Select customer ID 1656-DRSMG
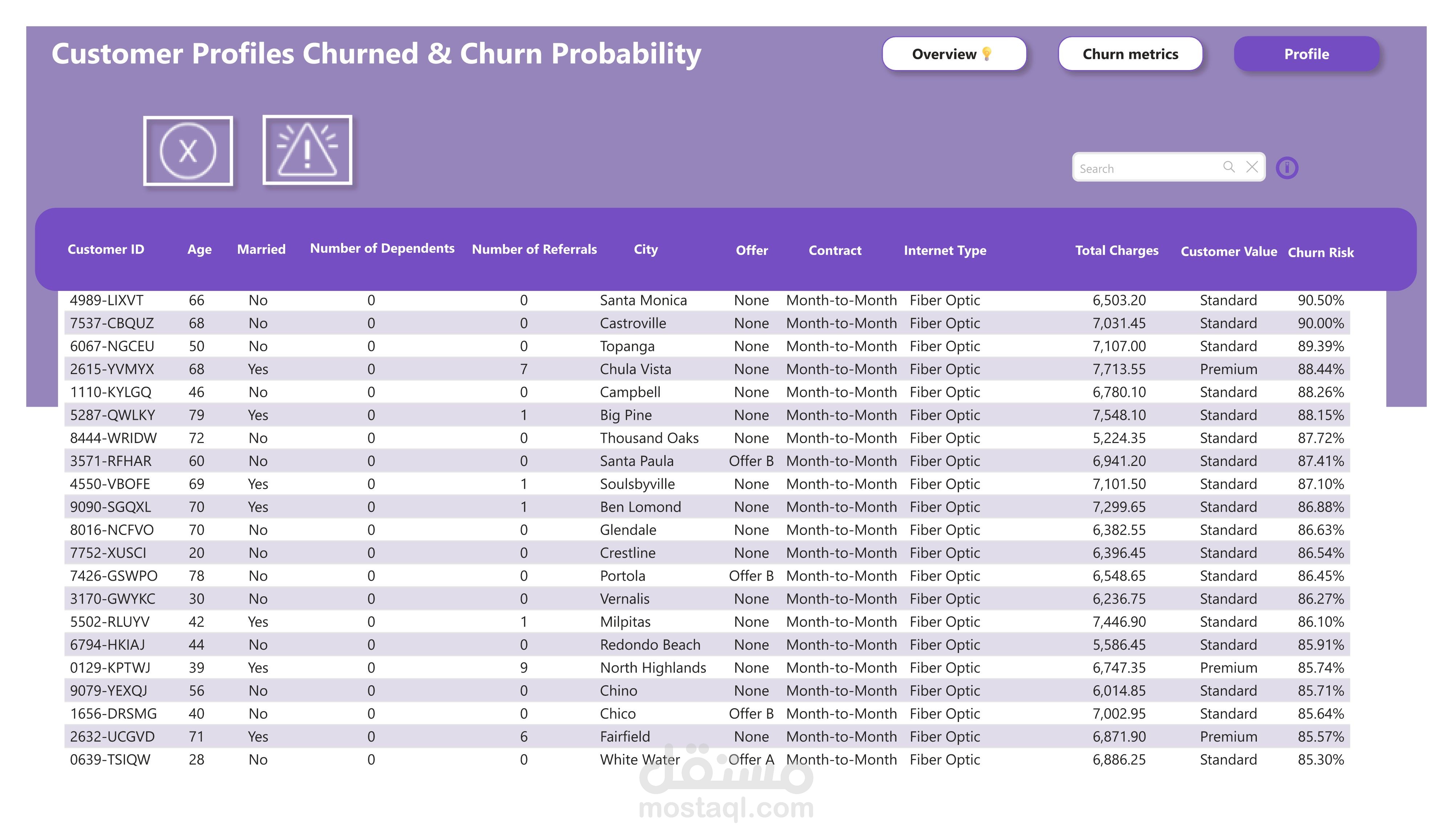 (114, 714)
